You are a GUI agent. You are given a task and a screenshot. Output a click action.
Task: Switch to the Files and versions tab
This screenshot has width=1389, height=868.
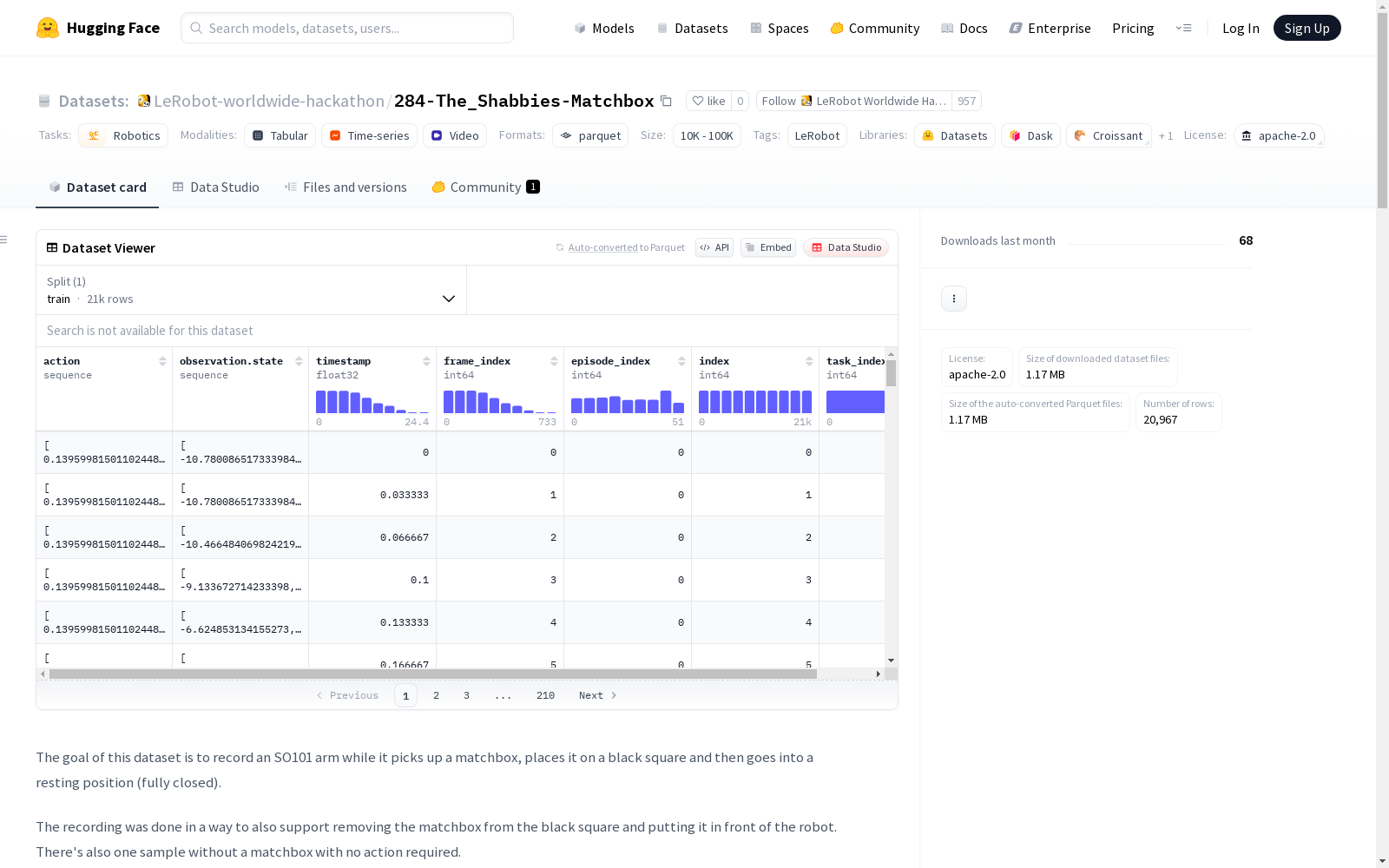pos(346,187)
